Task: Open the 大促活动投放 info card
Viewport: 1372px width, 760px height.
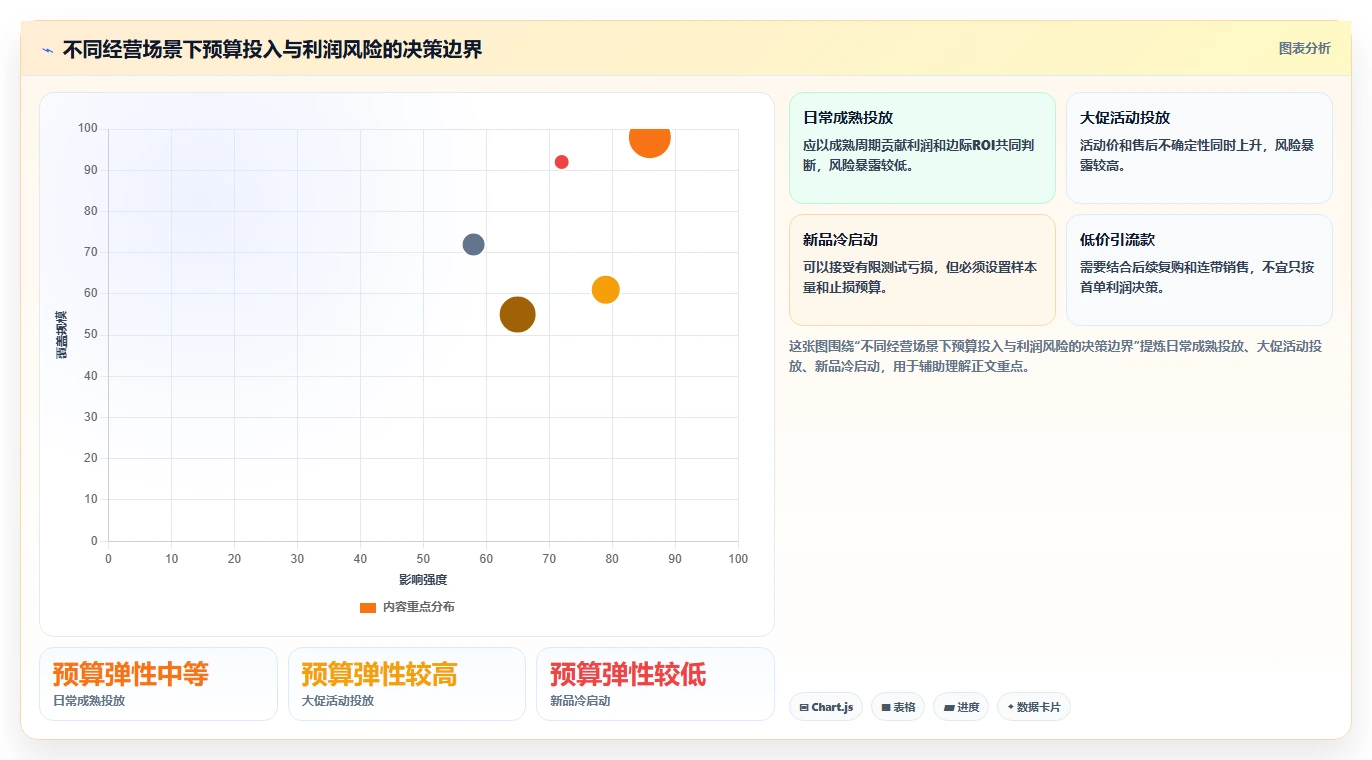Action: pyautogui.click(x=1199, y=148)
